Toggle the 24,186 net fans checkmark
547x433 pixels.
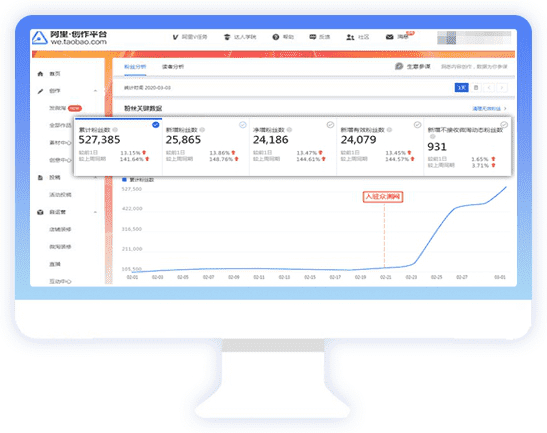pyautogui.click(x=330, y=125)
